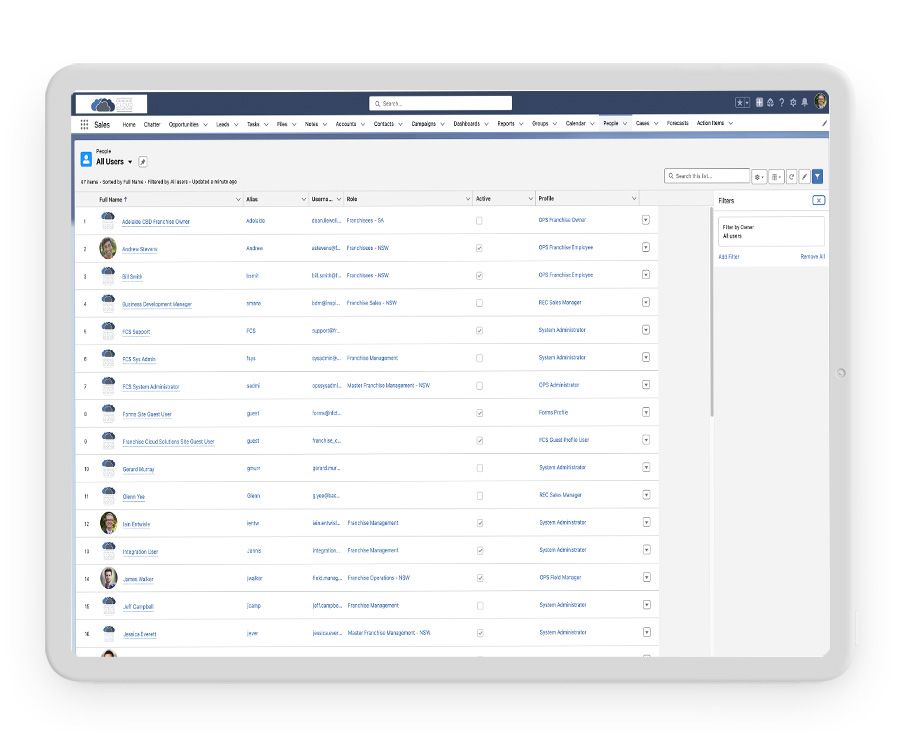The height and width of the screenshot is (741, 900).
Task: Close the Filters panel
Action: [818, 200]
